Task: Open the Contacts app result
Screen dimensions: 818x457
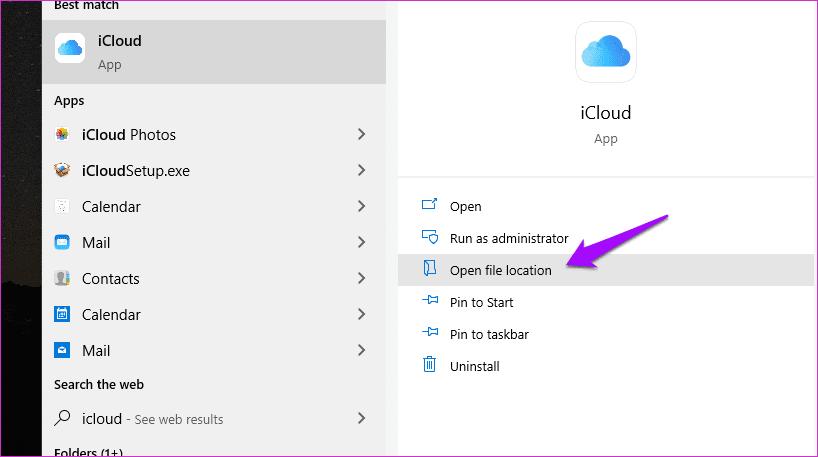Action: point(214,279)
